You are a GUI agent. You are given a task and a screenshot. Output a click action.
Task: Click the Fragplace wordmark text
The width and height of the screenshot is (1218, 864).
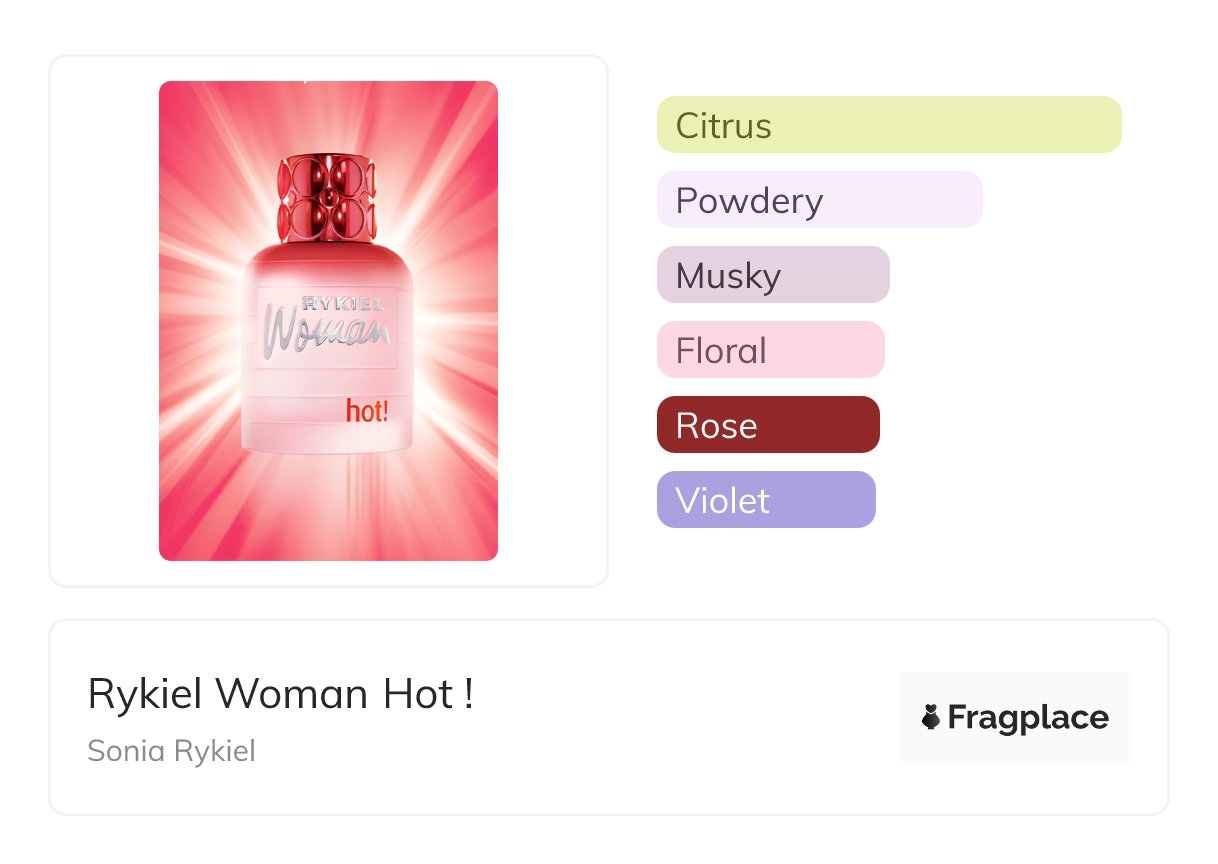1028,717
